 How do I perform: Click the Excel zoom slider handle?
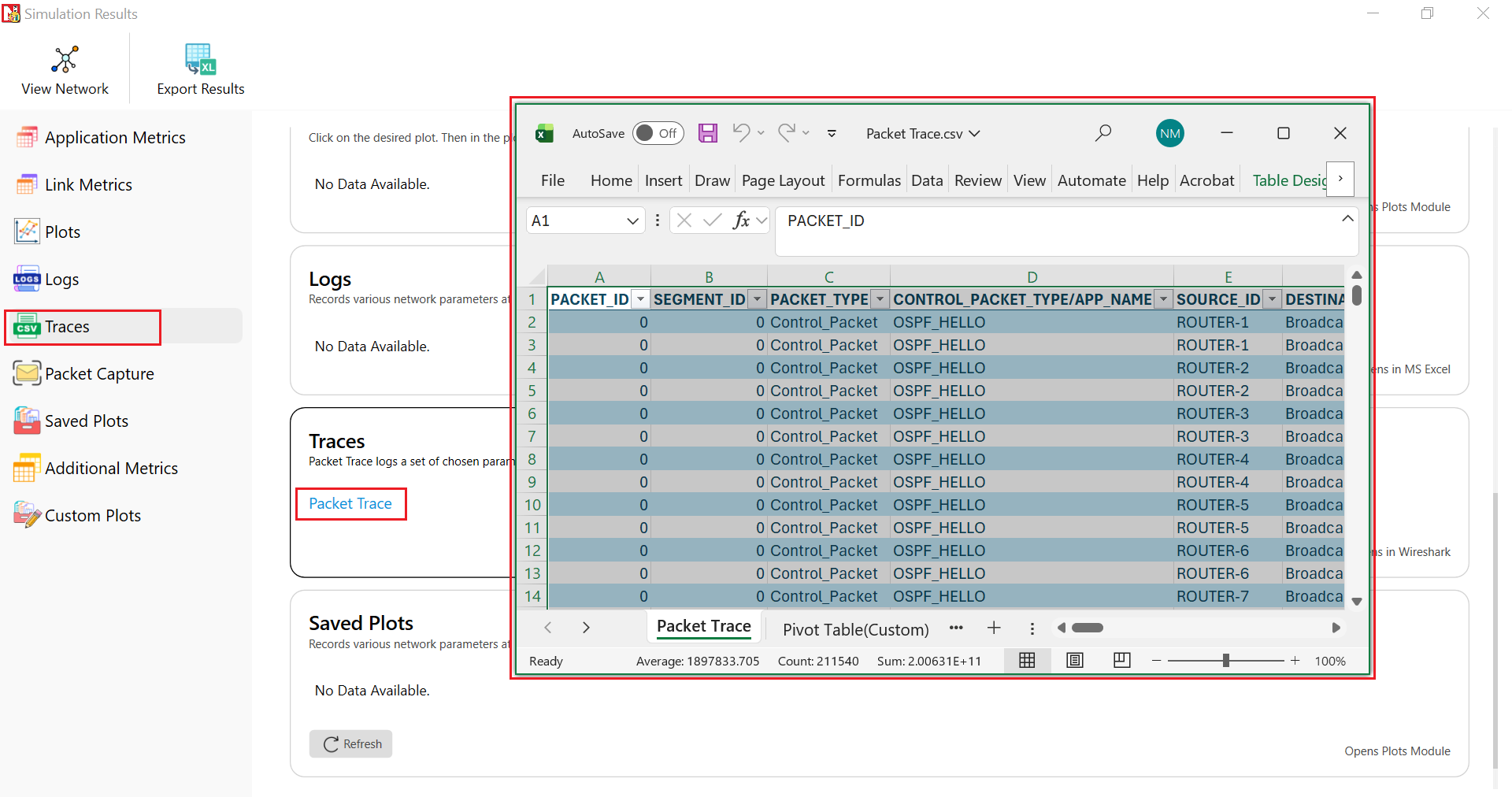pyautogui.click(x=1226, y=661)
